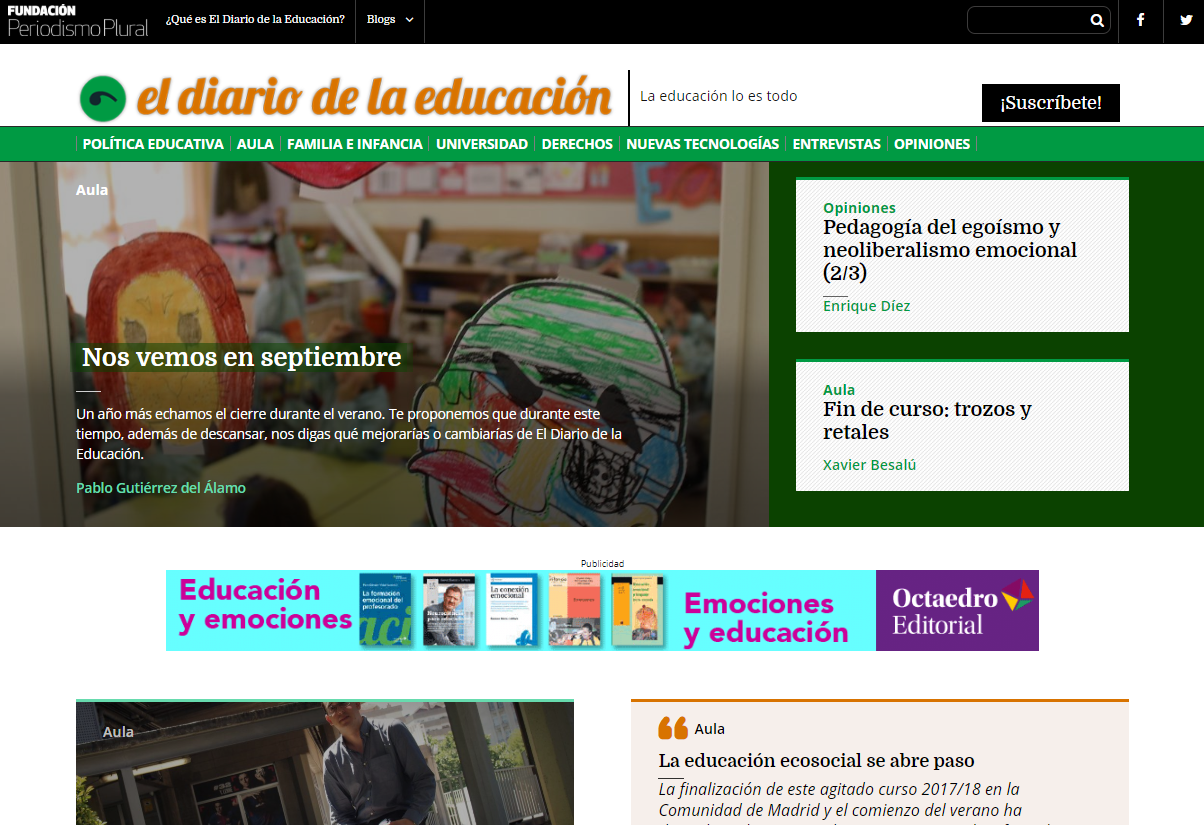
Task: Click the hero summary starting 'Un año más echamos'
Action: (x=349, y=433)
